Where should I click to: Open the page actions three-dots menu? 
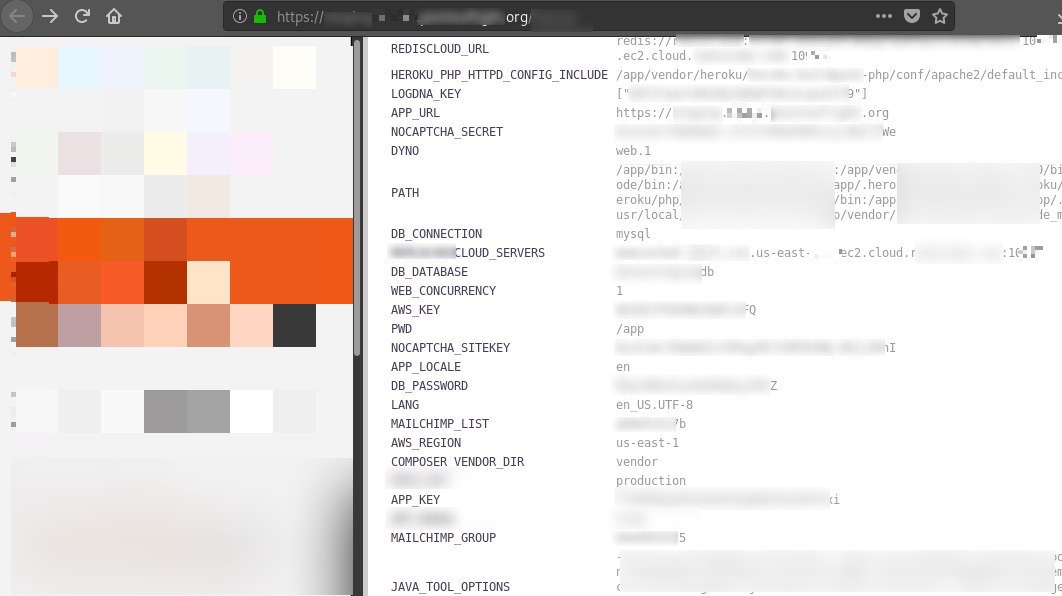pyautogui.click(x=884, y=16)
